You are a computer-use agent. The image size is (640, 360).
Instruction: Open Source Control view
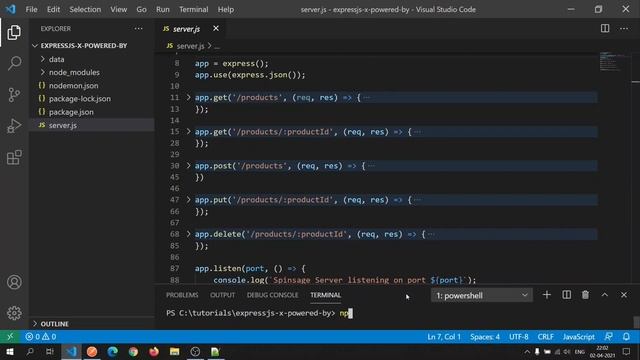click(14, 95)
